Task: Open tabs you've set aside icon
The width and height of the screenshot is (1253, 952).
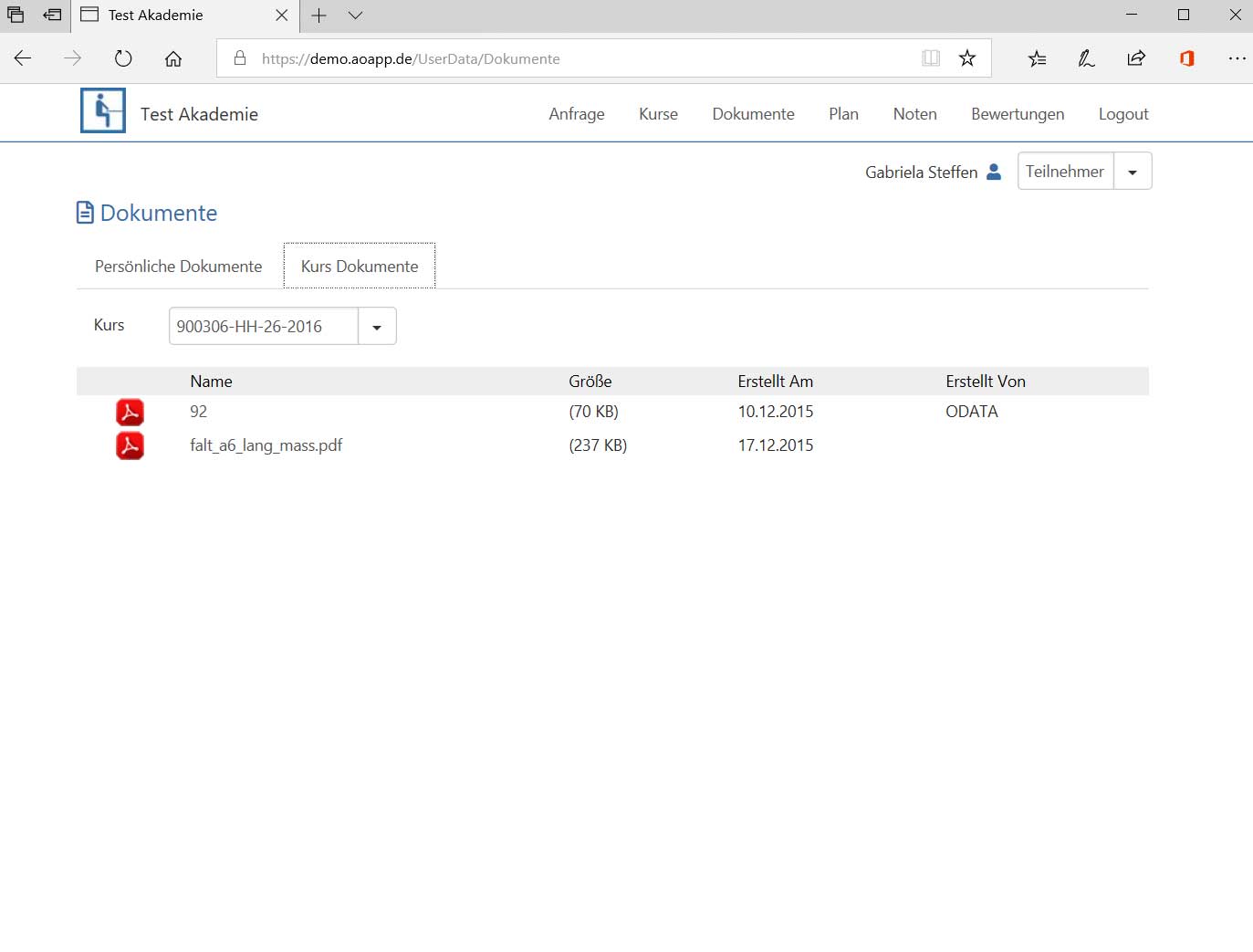Action: (x=16, y=16)
